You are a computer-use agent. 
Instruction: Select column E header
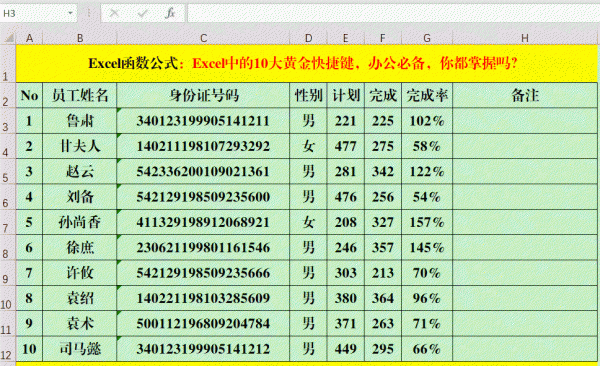pyautogui.click(x=346, y=38)
